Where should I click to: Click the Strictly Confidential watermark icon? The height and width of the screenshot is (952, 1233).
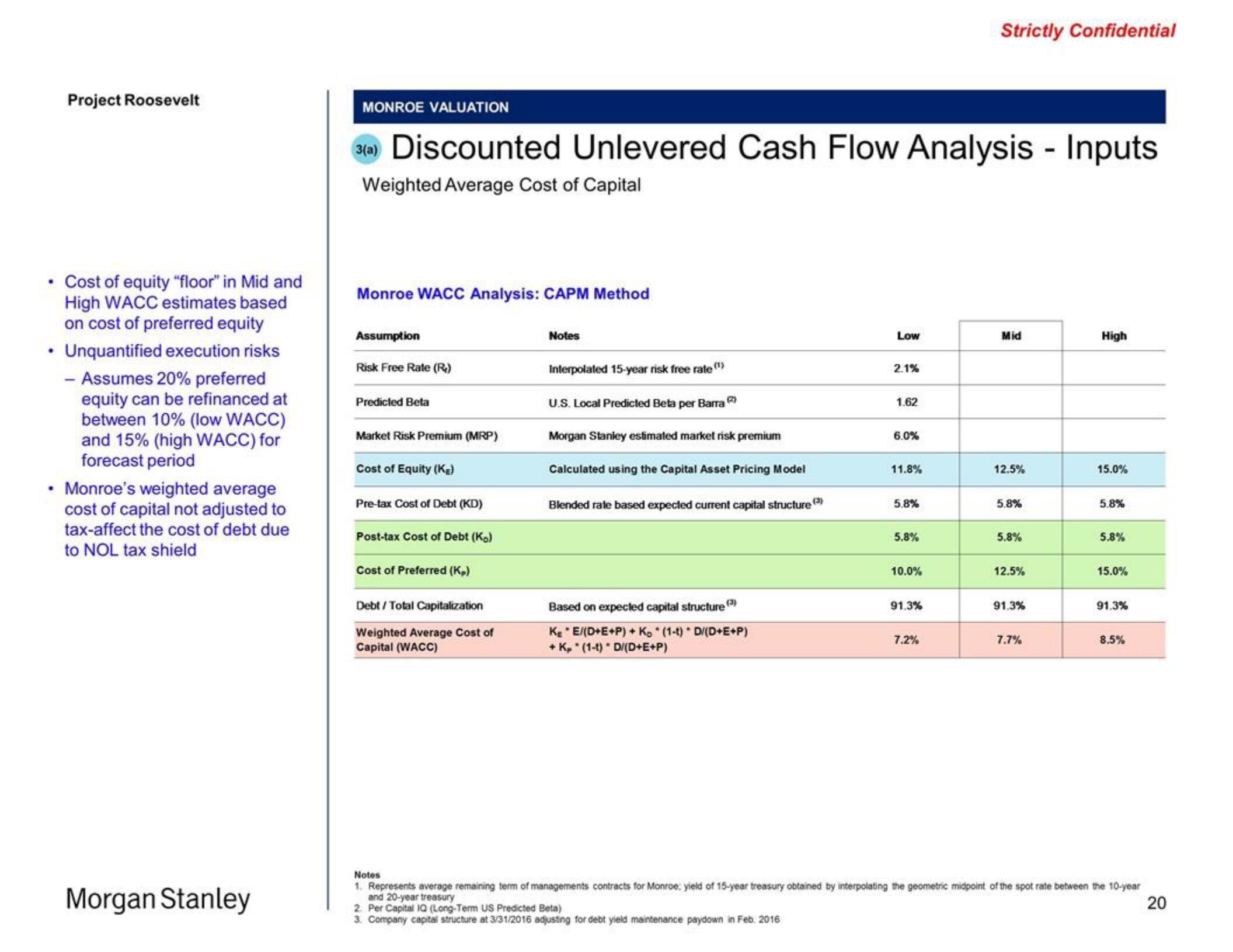click(1080, 31)
